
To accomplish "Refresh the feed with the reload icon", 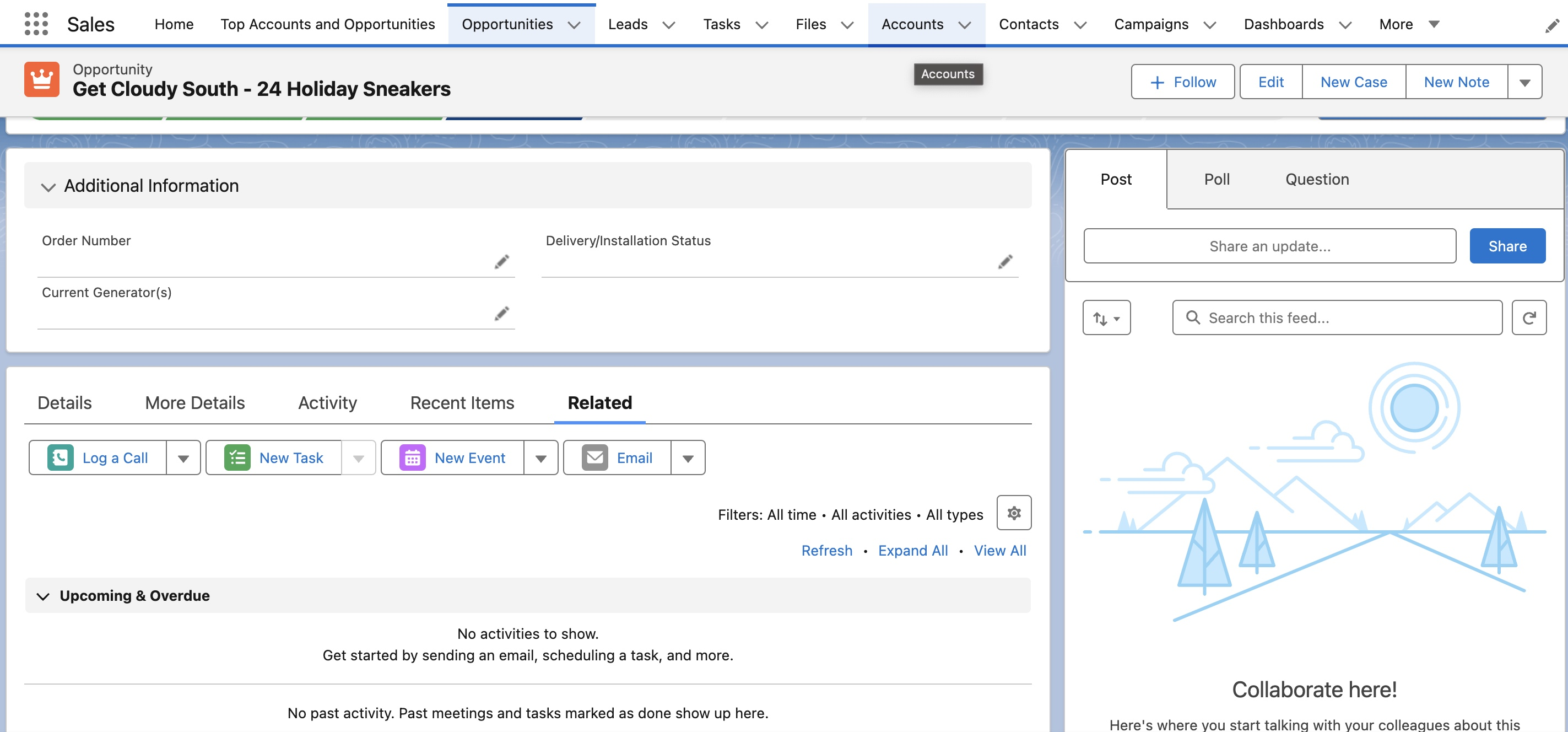I will pos(1528,317).
